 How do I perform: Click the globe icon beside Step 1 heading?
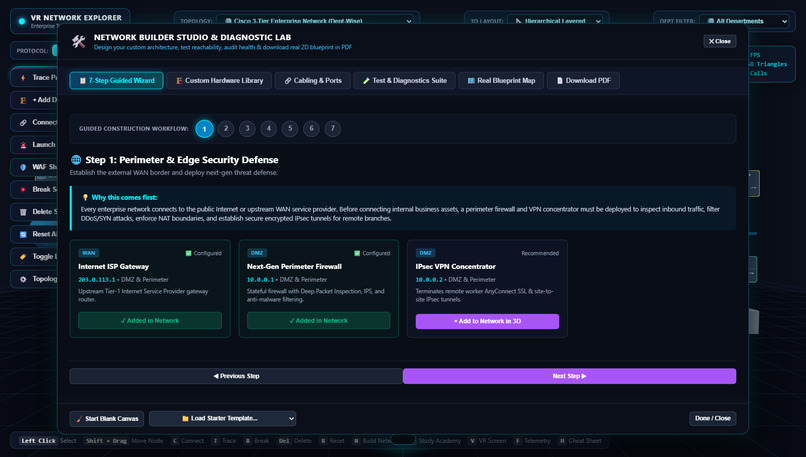[x=76, y=160]
